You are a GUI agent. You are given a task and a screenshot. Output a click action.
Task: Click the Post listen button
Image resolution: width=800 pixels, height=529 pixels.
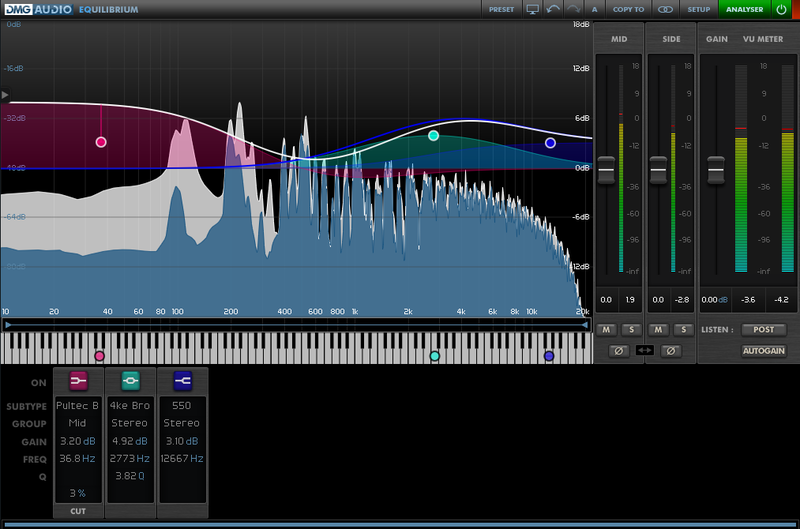tap(763, 329)
